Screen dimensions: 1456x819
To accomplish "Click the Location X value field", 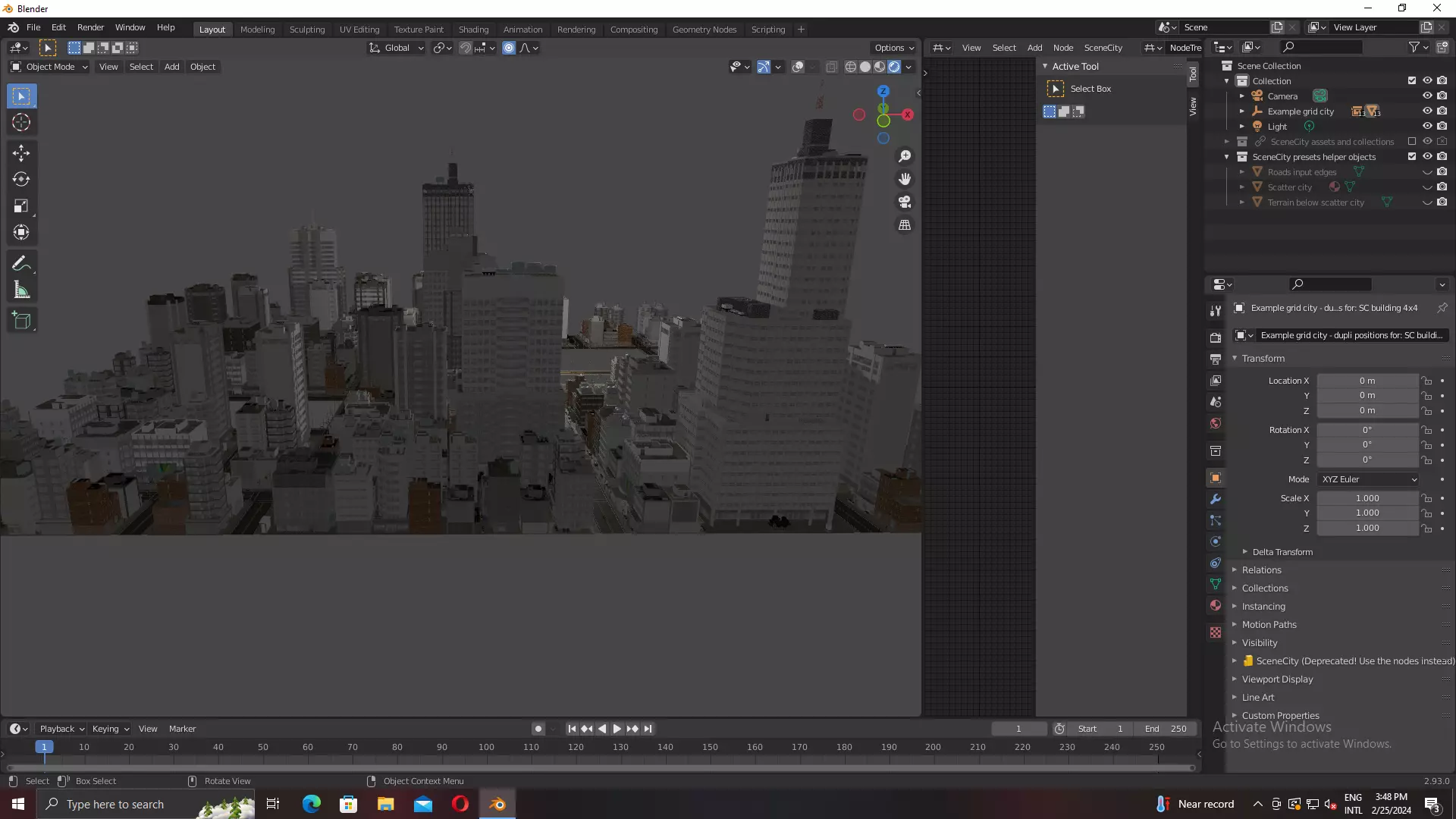I will [x=1367, y=381].
